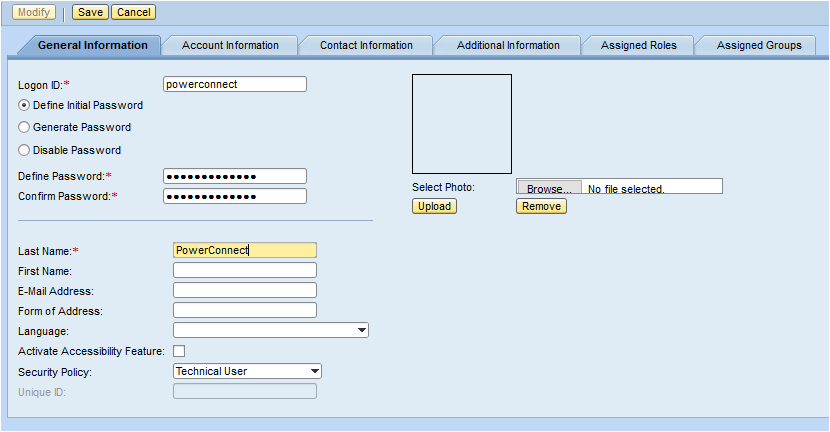
Task: Switch to Assigned Groups tab
Action: click(x=758, y=45)
